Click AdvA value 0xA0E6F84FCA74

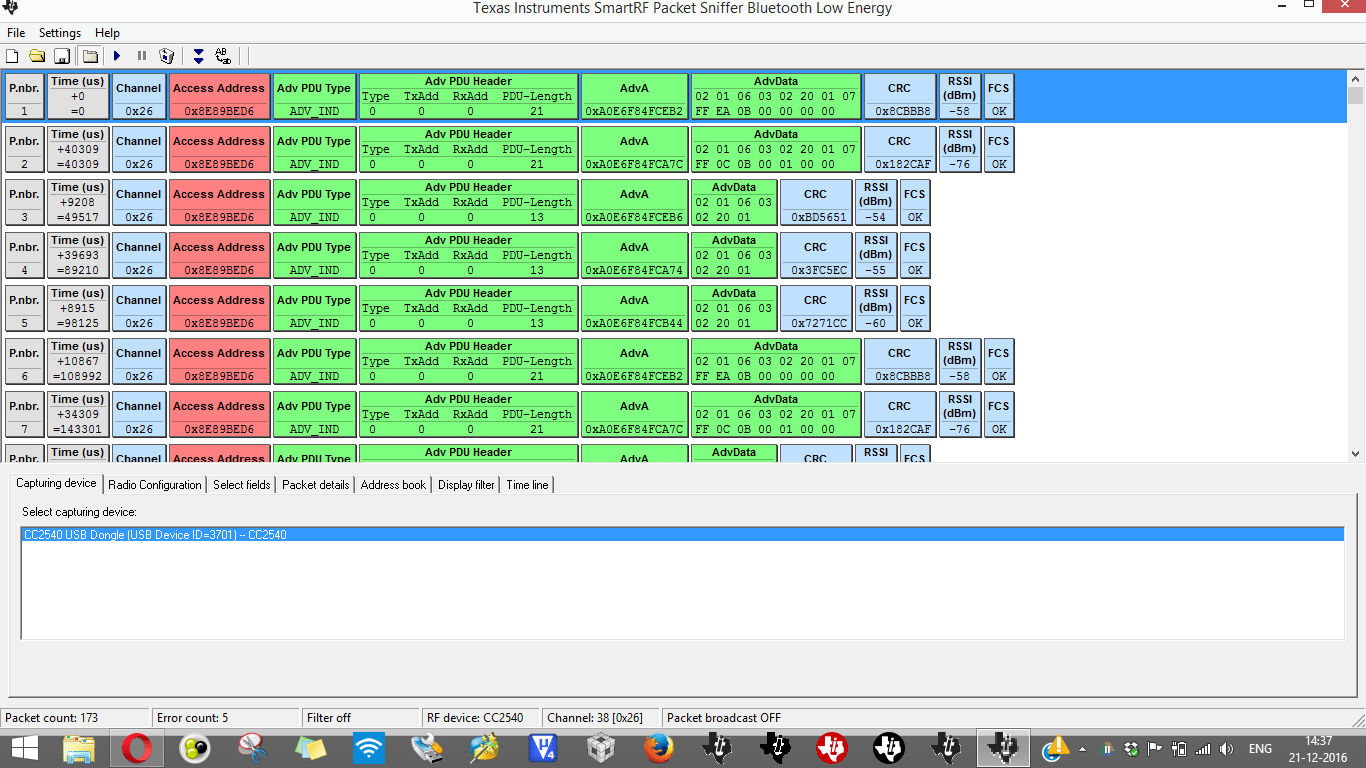coord(634,270)
